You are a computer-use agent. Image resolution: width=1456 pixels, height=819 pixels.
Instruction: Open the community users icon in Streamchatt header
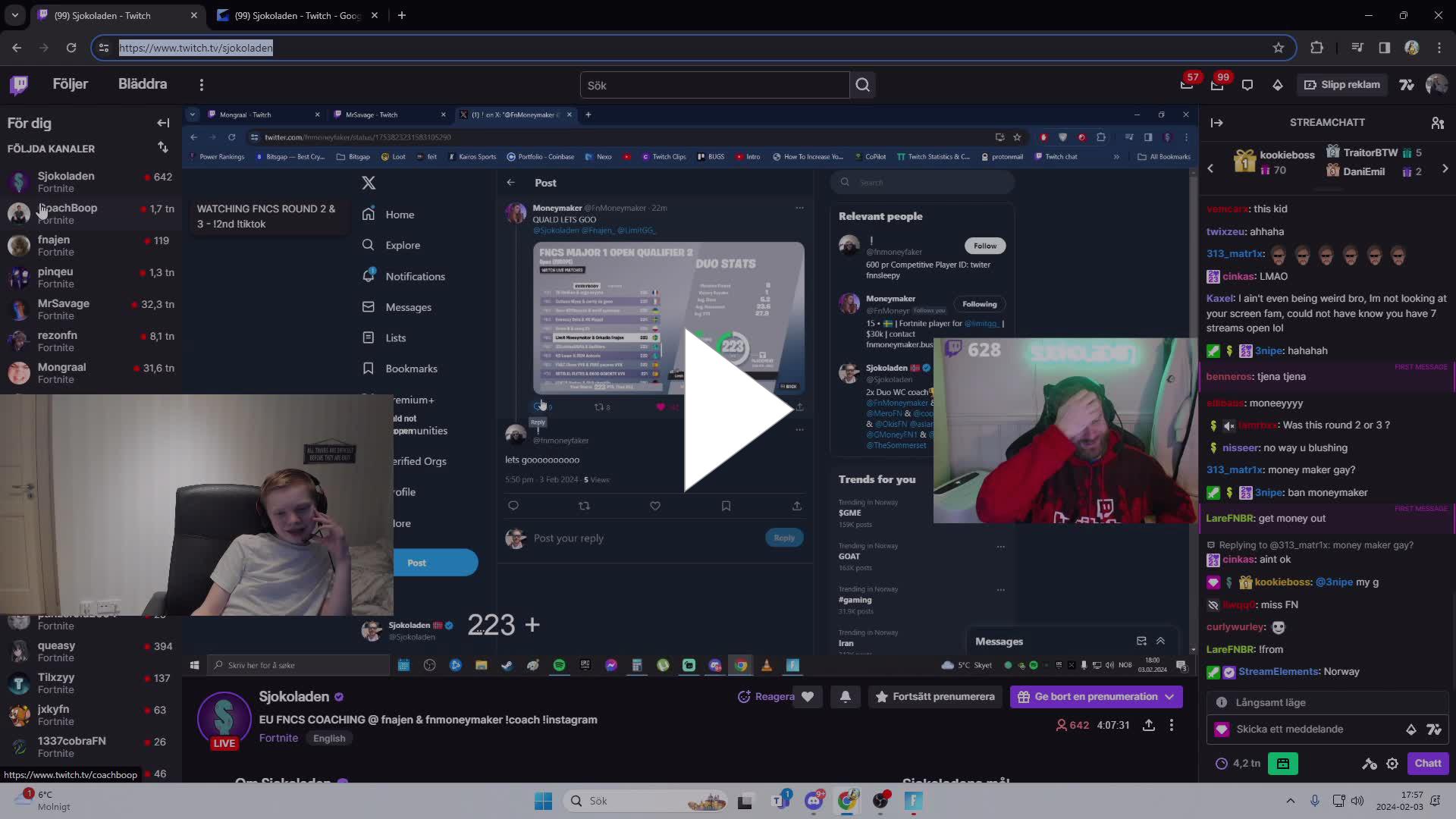coord(1438,122)
